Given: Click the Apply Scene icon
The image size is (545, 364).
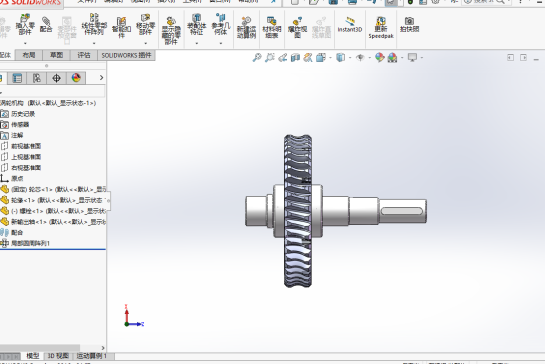Looking at the screenshot, I should point(392,57).
